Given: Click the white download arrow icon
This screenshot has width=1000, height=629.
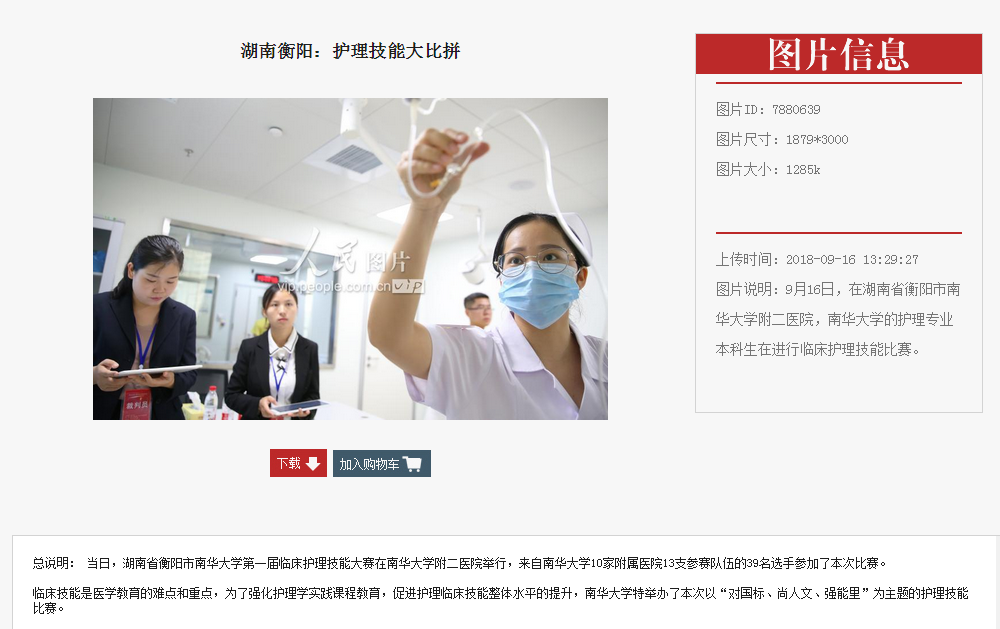Looking at the screenshot, I should [312, 464].
